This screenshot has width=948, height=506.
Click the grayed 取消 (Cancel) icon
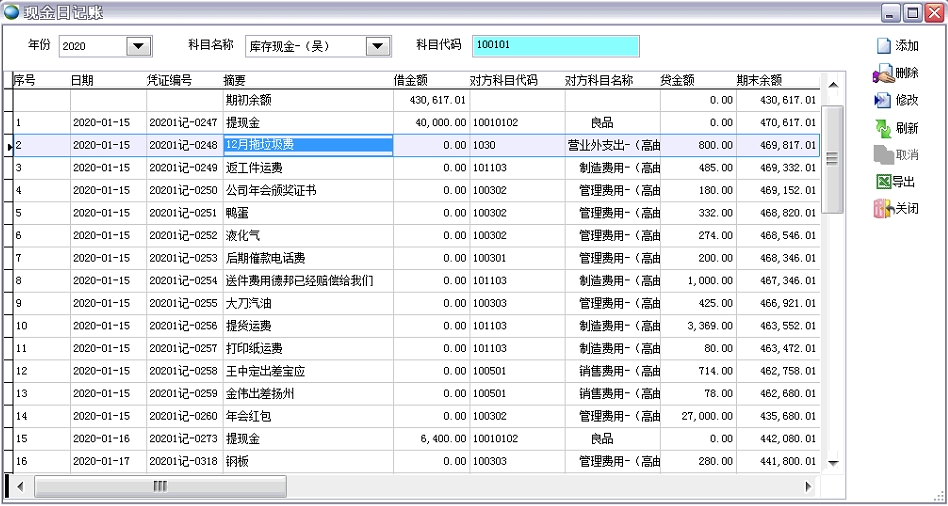coord(884,155)
